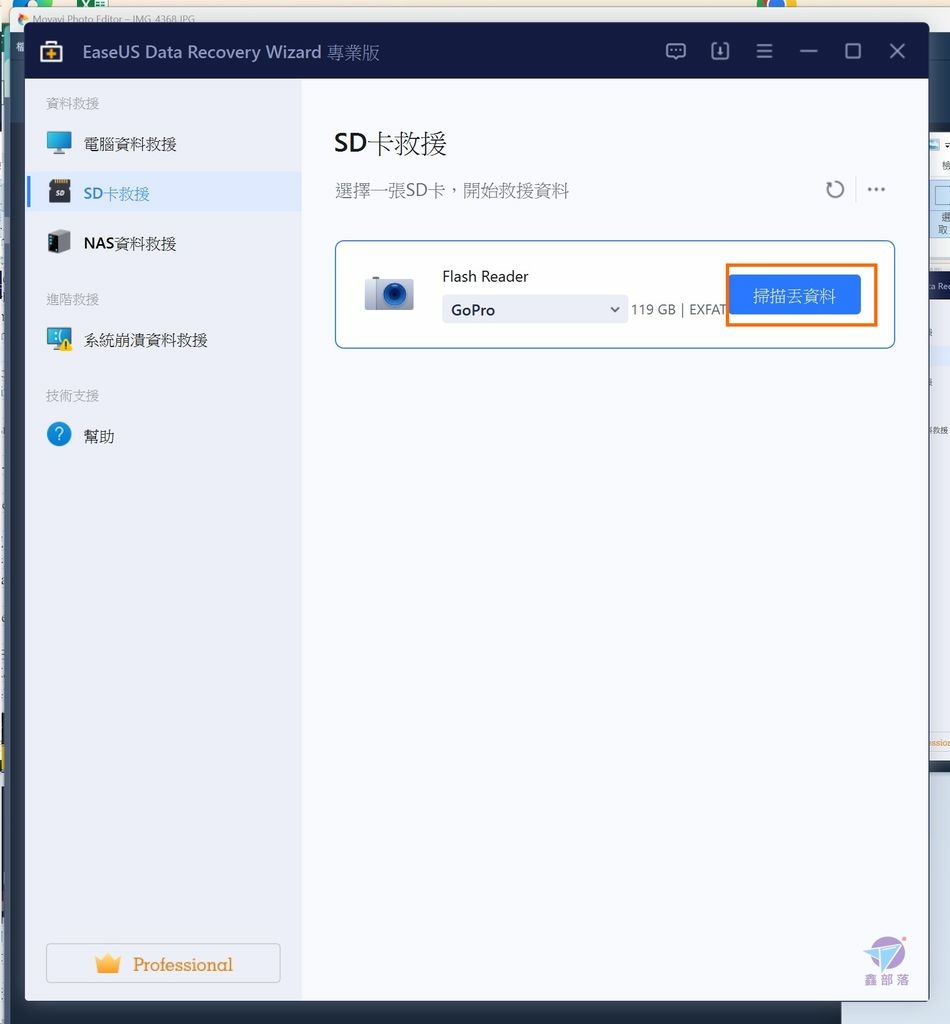
Task: Open 幫助 in the sidebar
Action: (163, 436)
